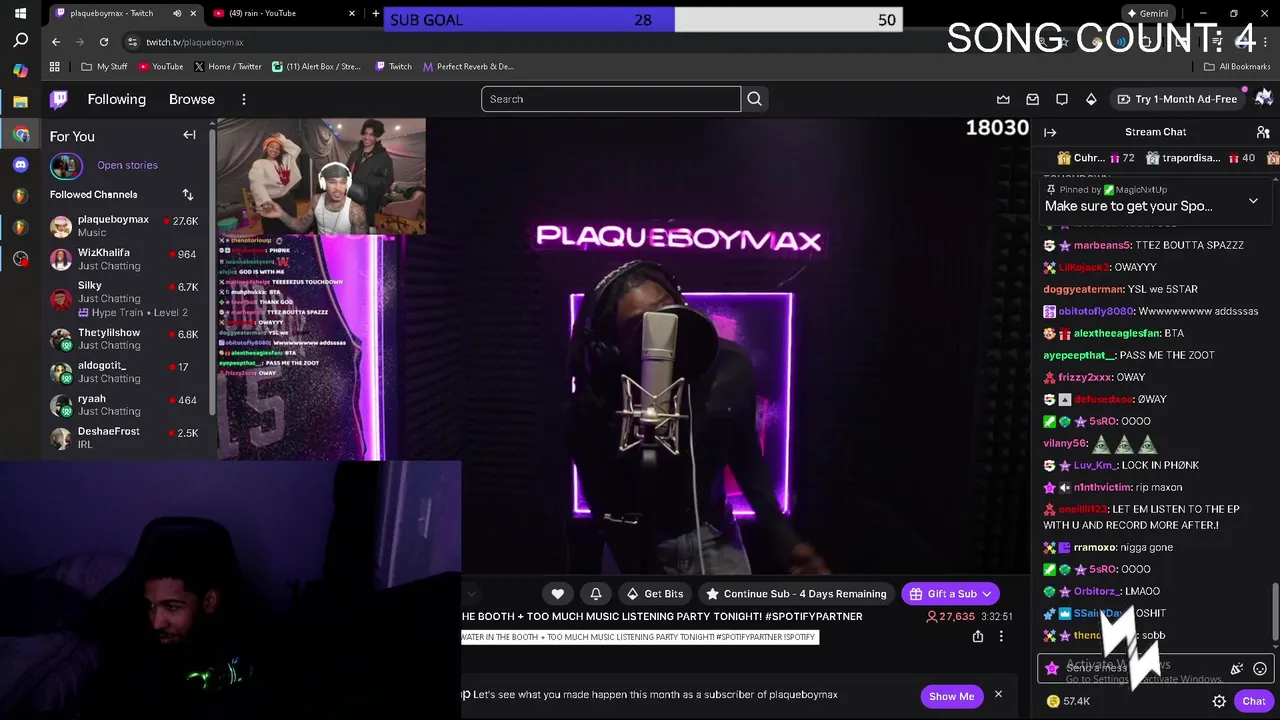This screenshot has width=1280, height=720.
Task: Open WizKhalifa followed channel
Action: tap(125, 259)
